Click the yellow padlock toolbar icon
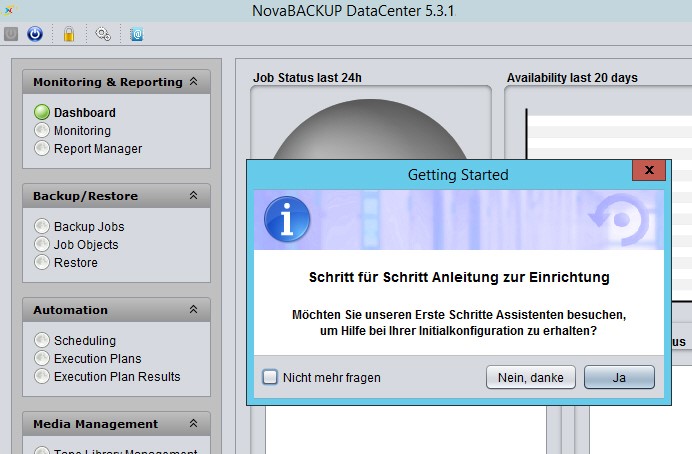 click(x=69, y=34)
